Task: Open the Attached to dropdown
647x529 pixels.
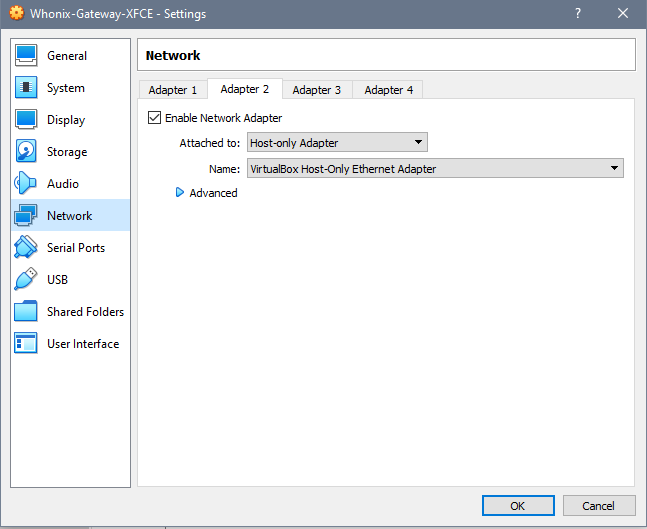Action: [x=337, y=143]
